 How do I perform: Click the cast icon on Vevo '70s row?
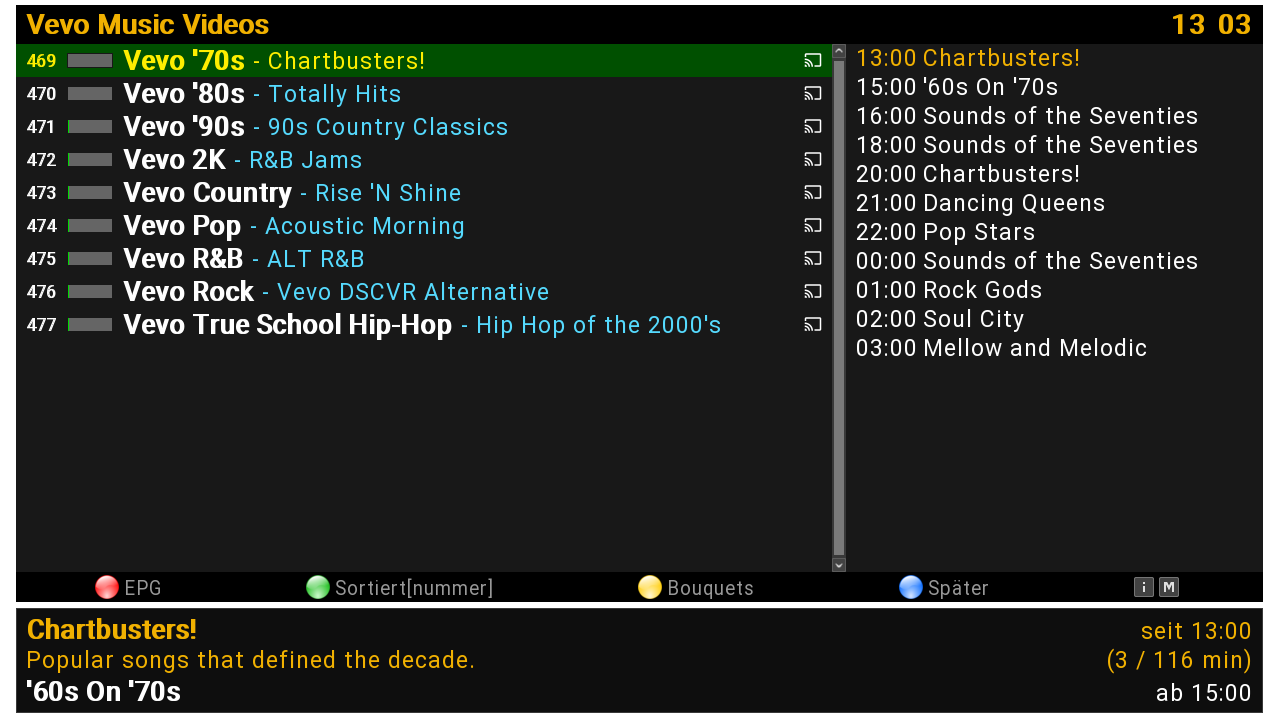[x=812, y=61]
